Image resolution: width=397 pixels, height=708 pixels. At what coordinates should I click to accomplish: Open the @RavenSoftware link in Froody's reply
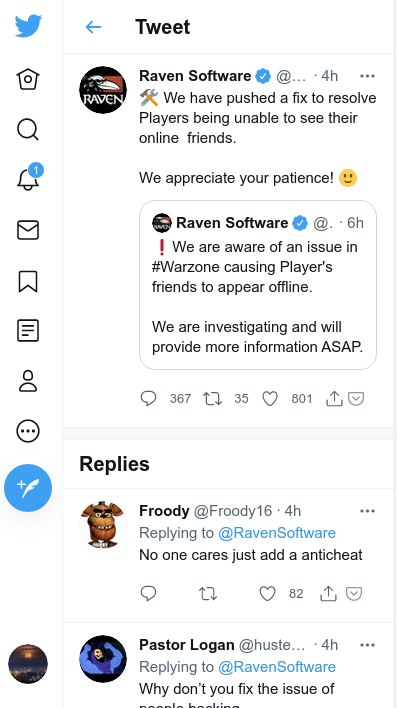point(277,533)
